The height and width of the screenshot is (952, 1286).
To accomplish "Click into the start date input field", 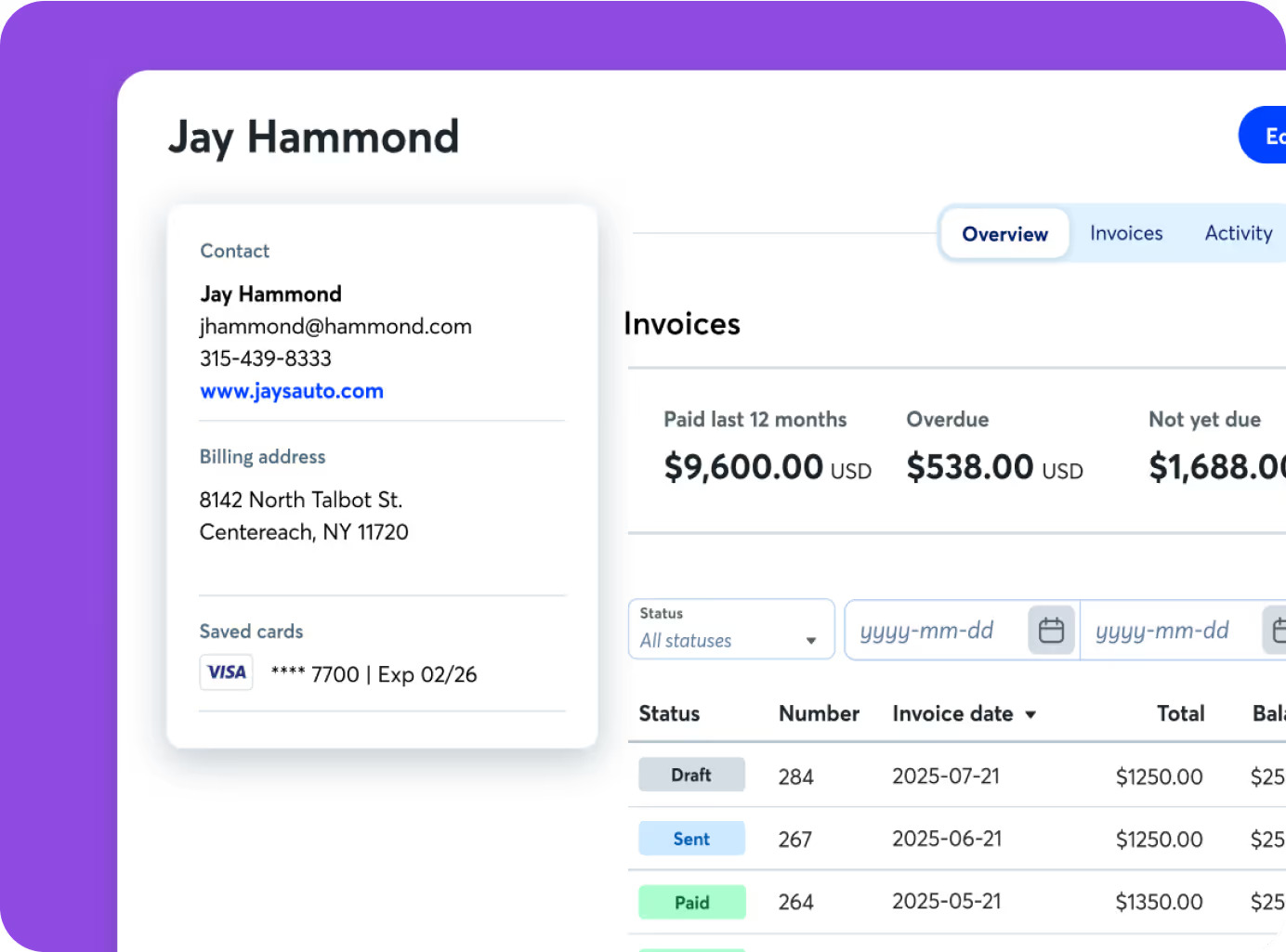I will click(929, 630).
